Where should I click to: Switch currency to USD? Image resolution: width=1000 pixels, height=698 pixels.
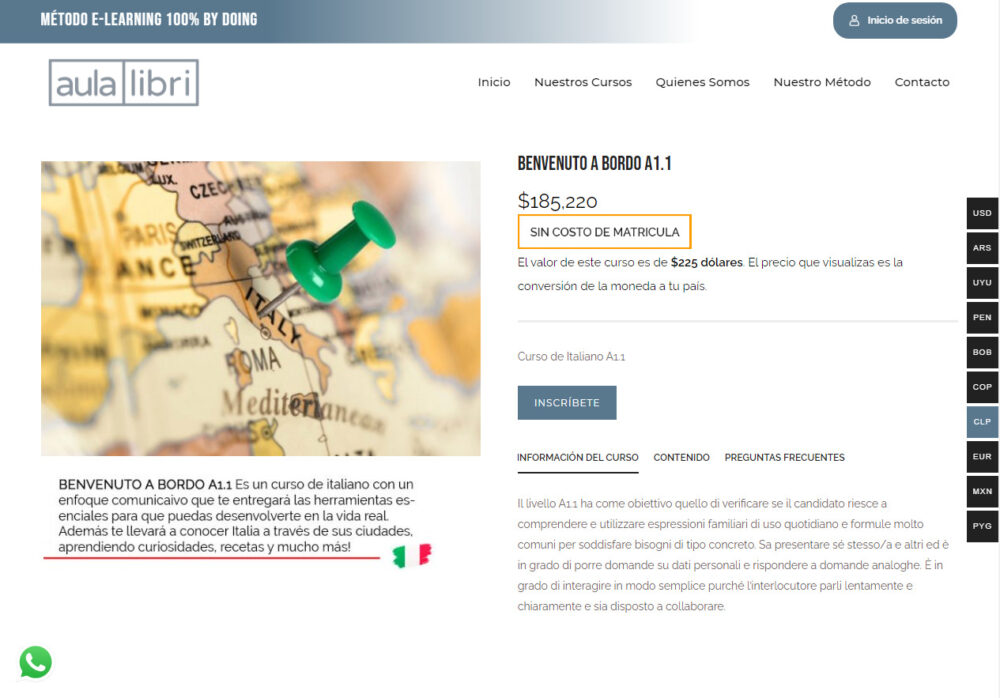[982, 213]
